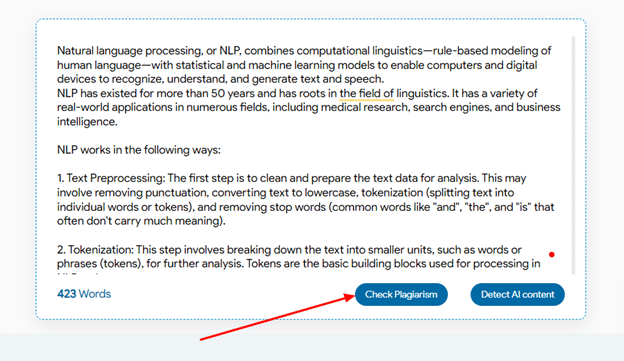The height and width of the screenshot is (361, 624).
Task: Place cursor on the word "intelligence."
Action: [87, 122]
